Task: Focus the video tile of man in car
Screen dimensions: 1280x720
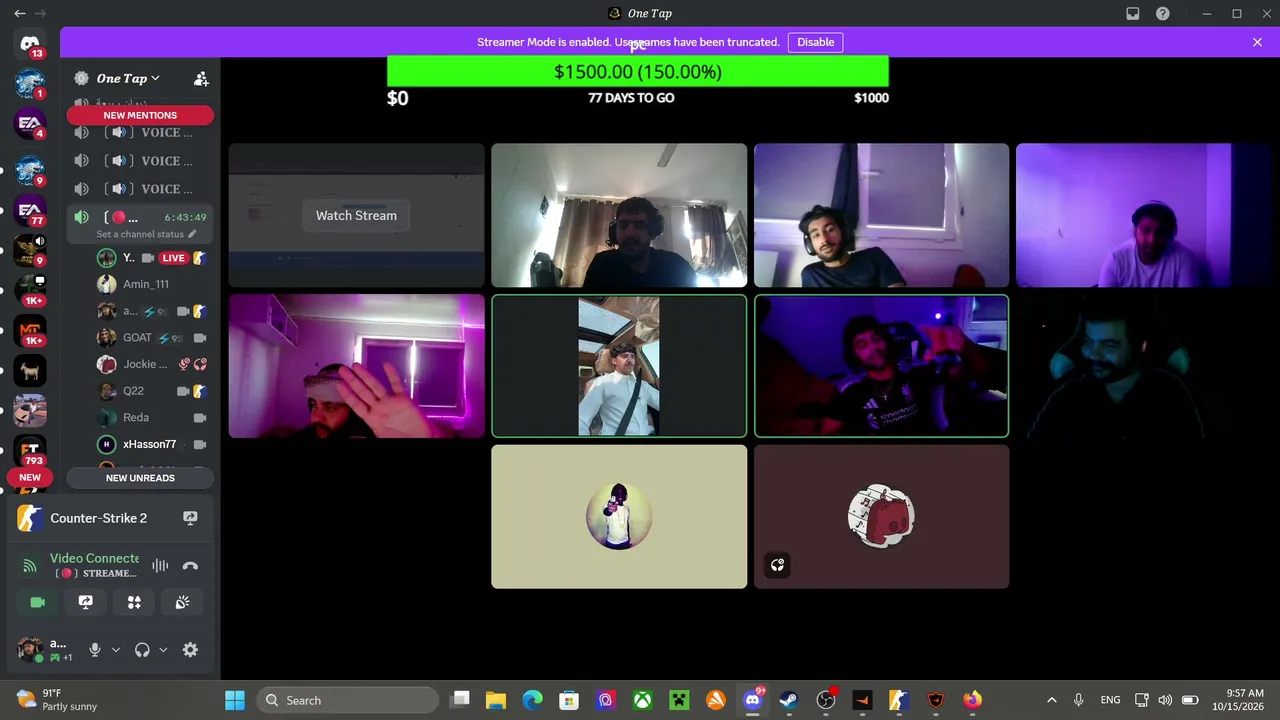Action: tap(619, 366)
